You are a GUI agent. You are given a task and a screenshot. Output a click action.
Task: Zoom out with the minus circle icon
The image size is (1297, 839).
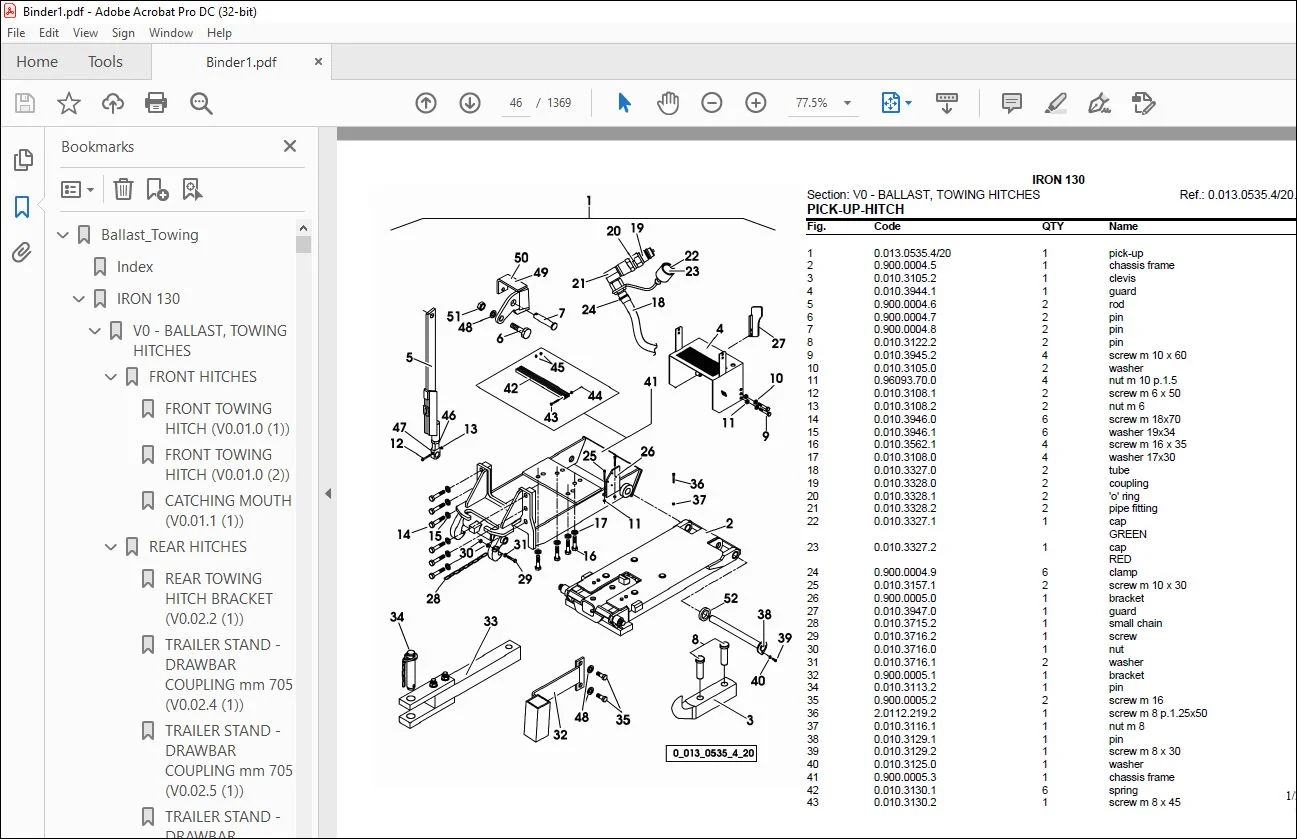(x=712, y=103)
